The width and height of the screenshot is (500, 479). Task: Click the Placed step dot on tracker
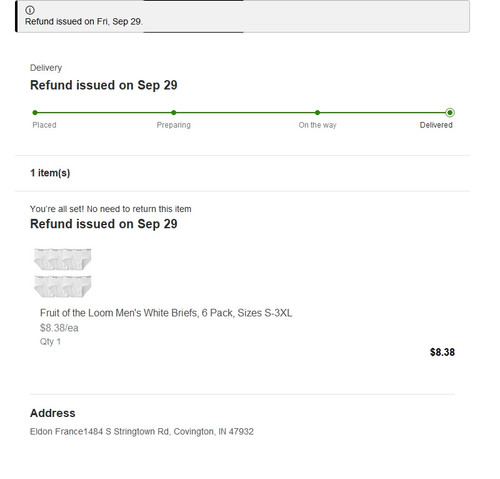(x=35, y=113)
